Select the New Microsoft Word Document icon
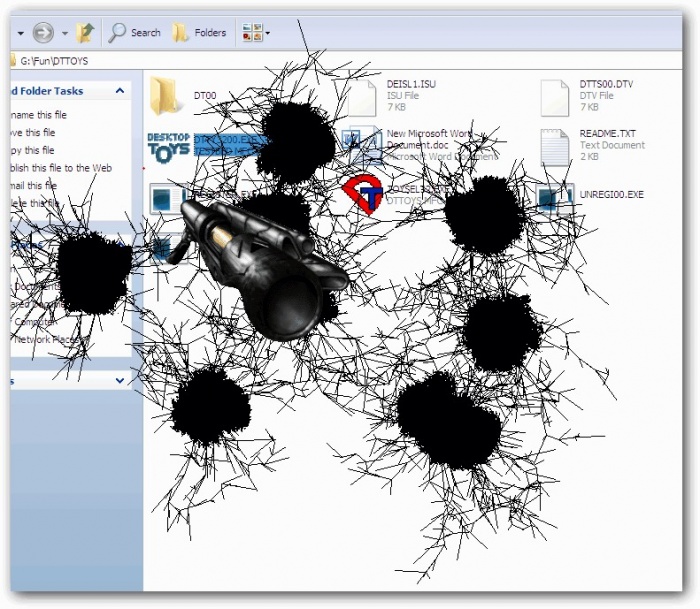 362,145
